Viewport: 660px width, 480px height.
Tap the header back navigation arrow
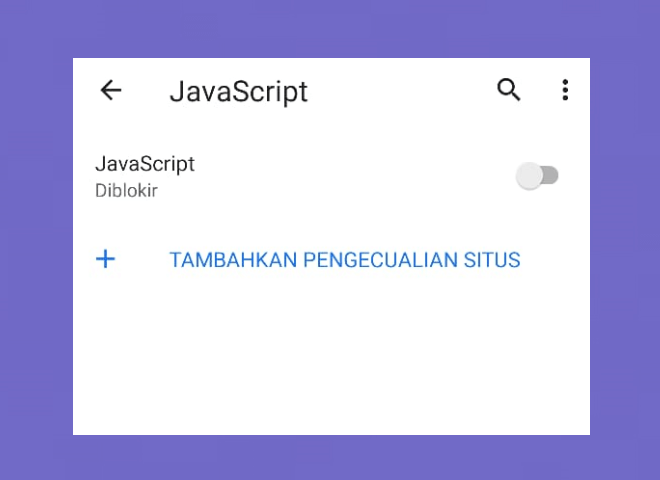111,90
